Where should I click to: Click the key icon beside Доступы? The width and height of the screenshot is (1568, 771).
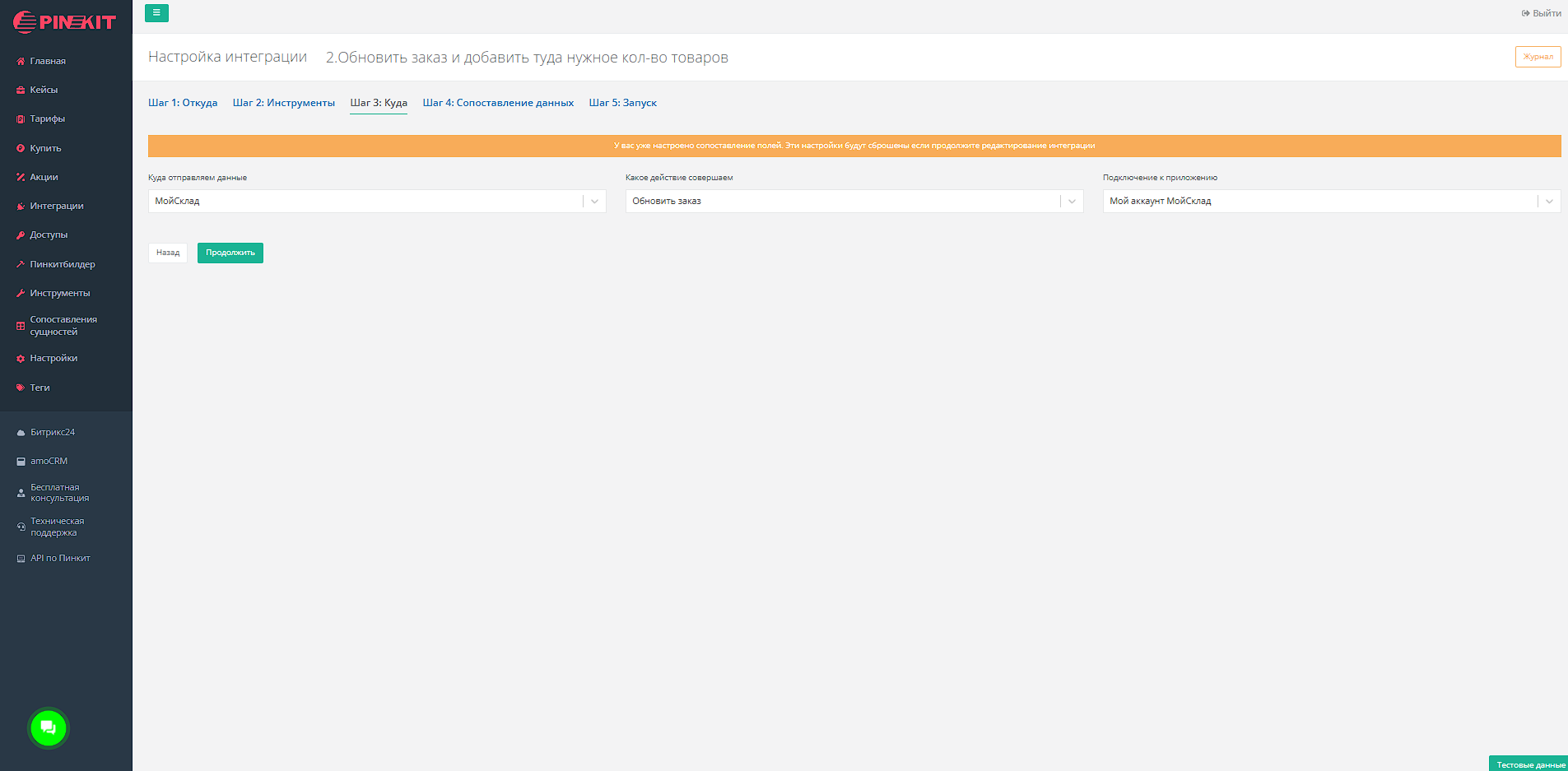[21, 235]
